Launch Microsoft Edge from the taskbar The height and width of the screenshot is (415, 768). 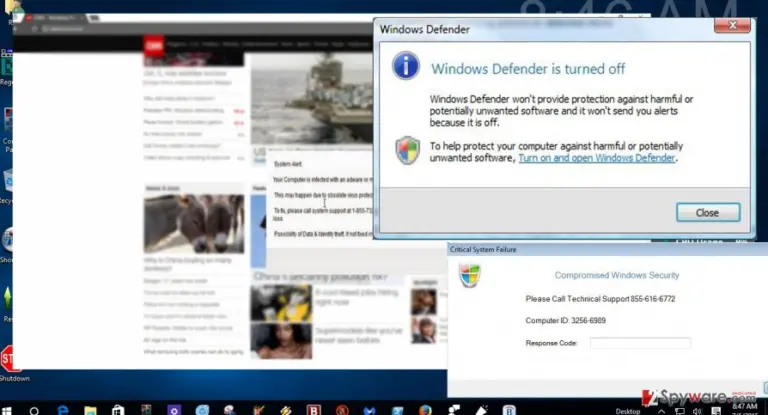click(63, 411)
